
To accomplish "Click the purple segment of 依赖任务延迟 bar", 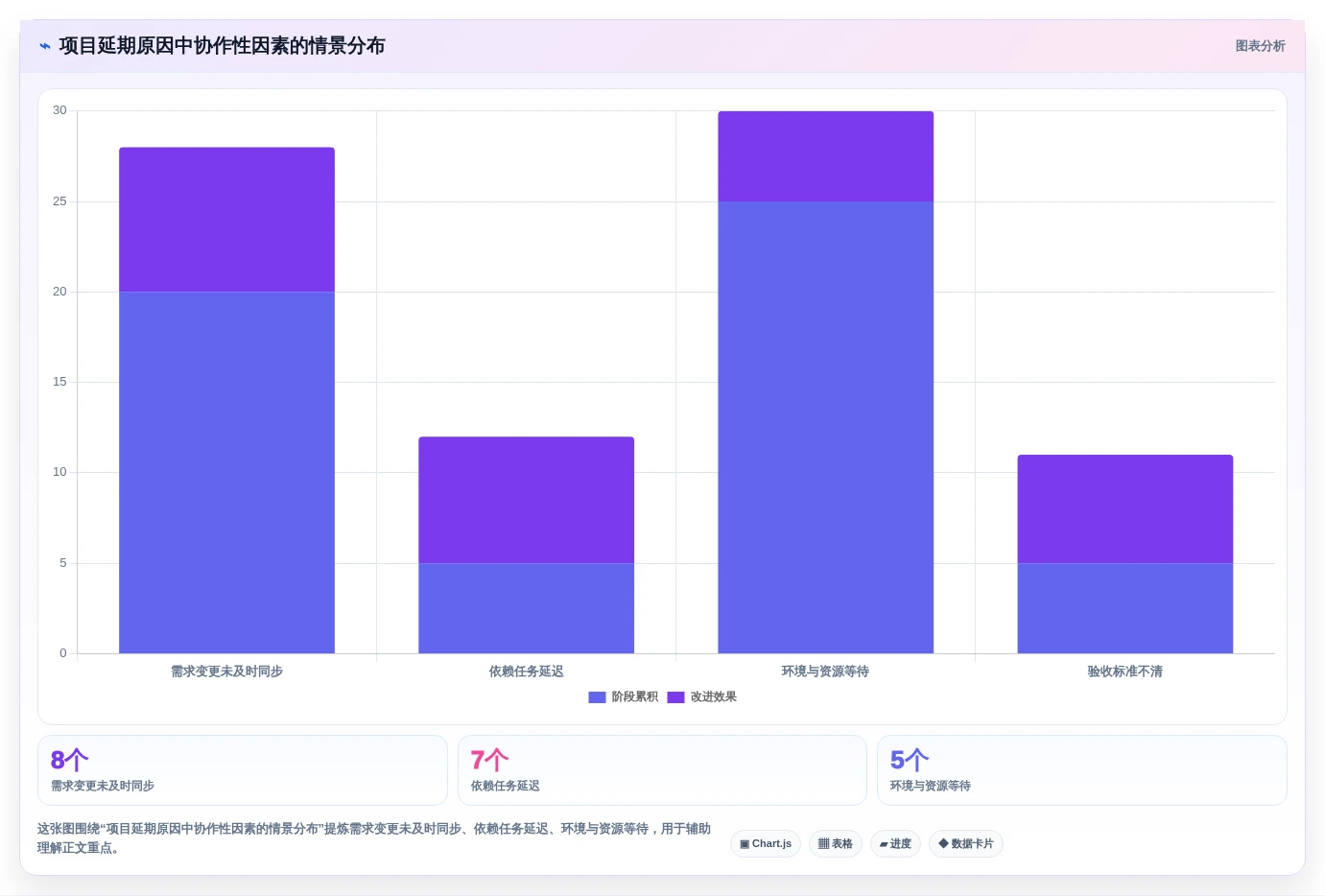I will (x=526, y=500).
